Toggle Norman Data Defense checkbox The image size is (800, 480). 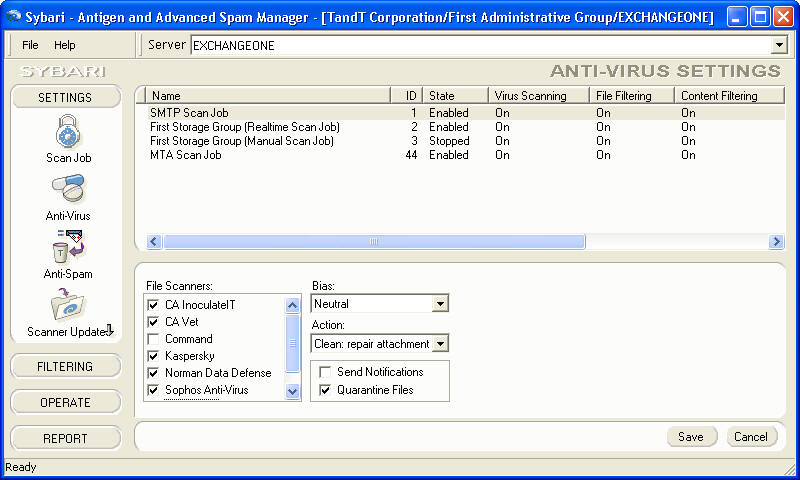point(153,373)
